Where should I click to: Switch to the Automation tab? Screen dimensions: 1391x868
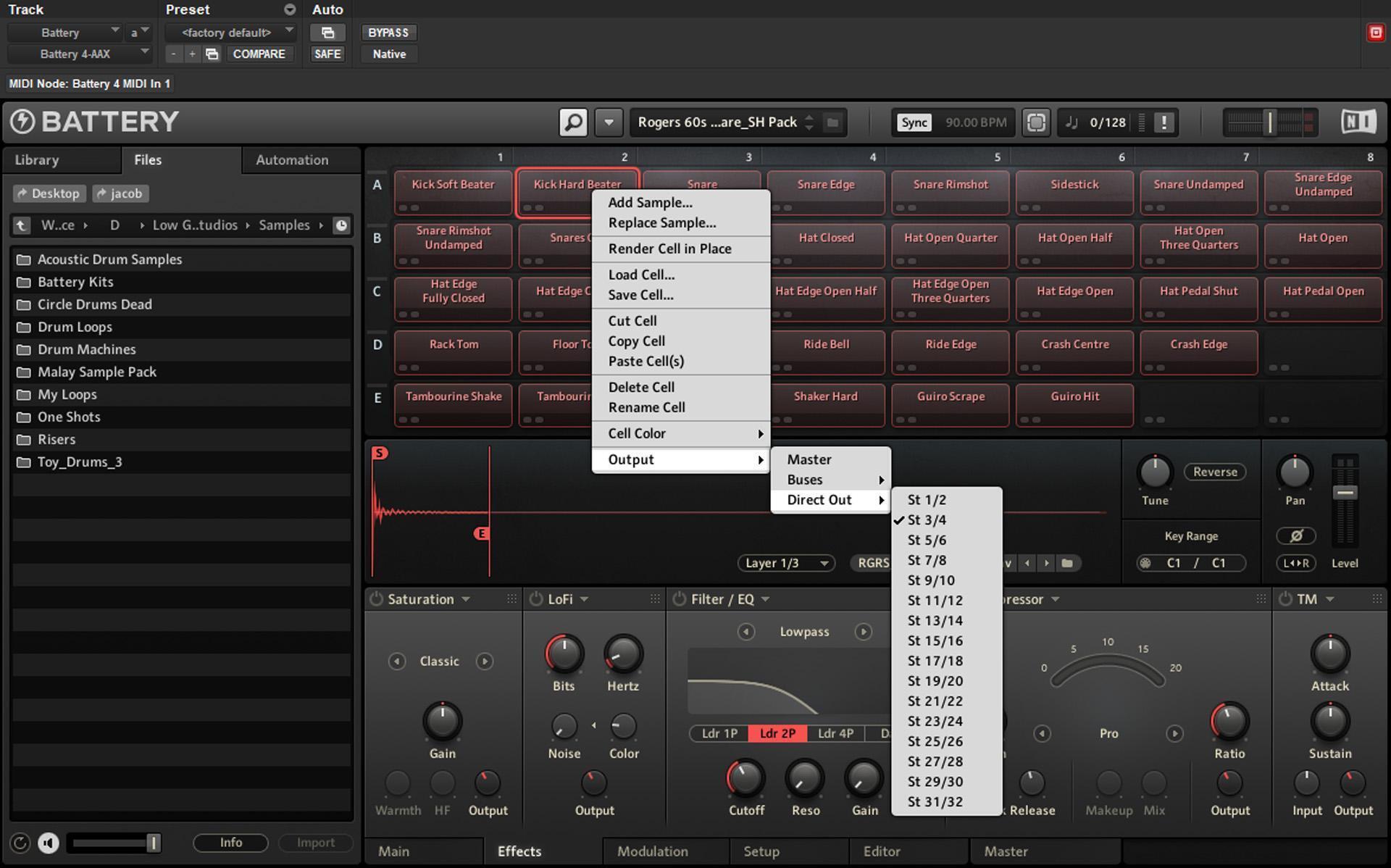click(x=292, y=160)
